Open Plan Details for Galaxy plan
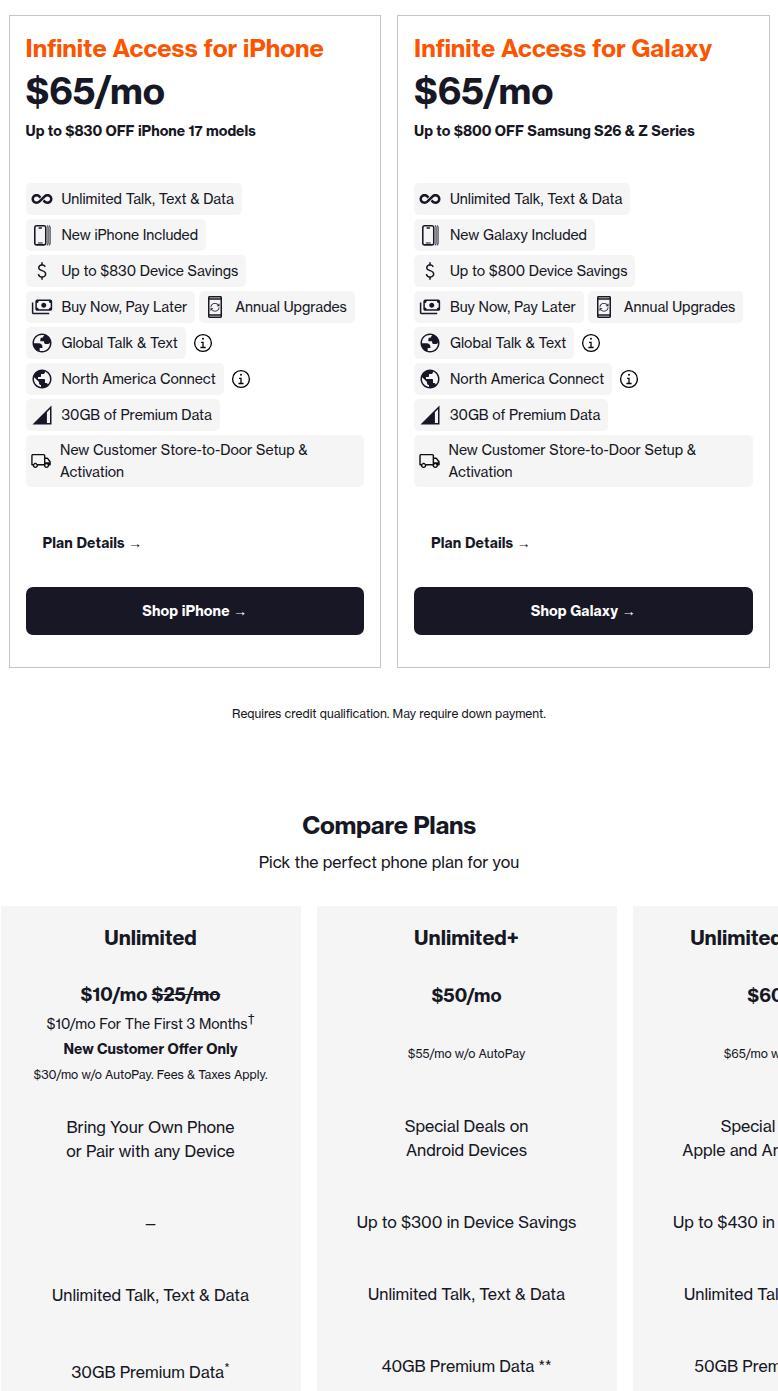778x1391 pixels. point(480,543)
